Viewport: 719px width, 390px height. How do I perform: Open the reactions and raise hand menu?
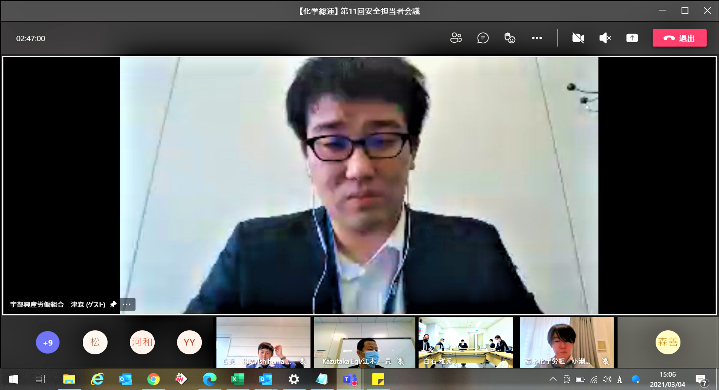click(509, 38)
